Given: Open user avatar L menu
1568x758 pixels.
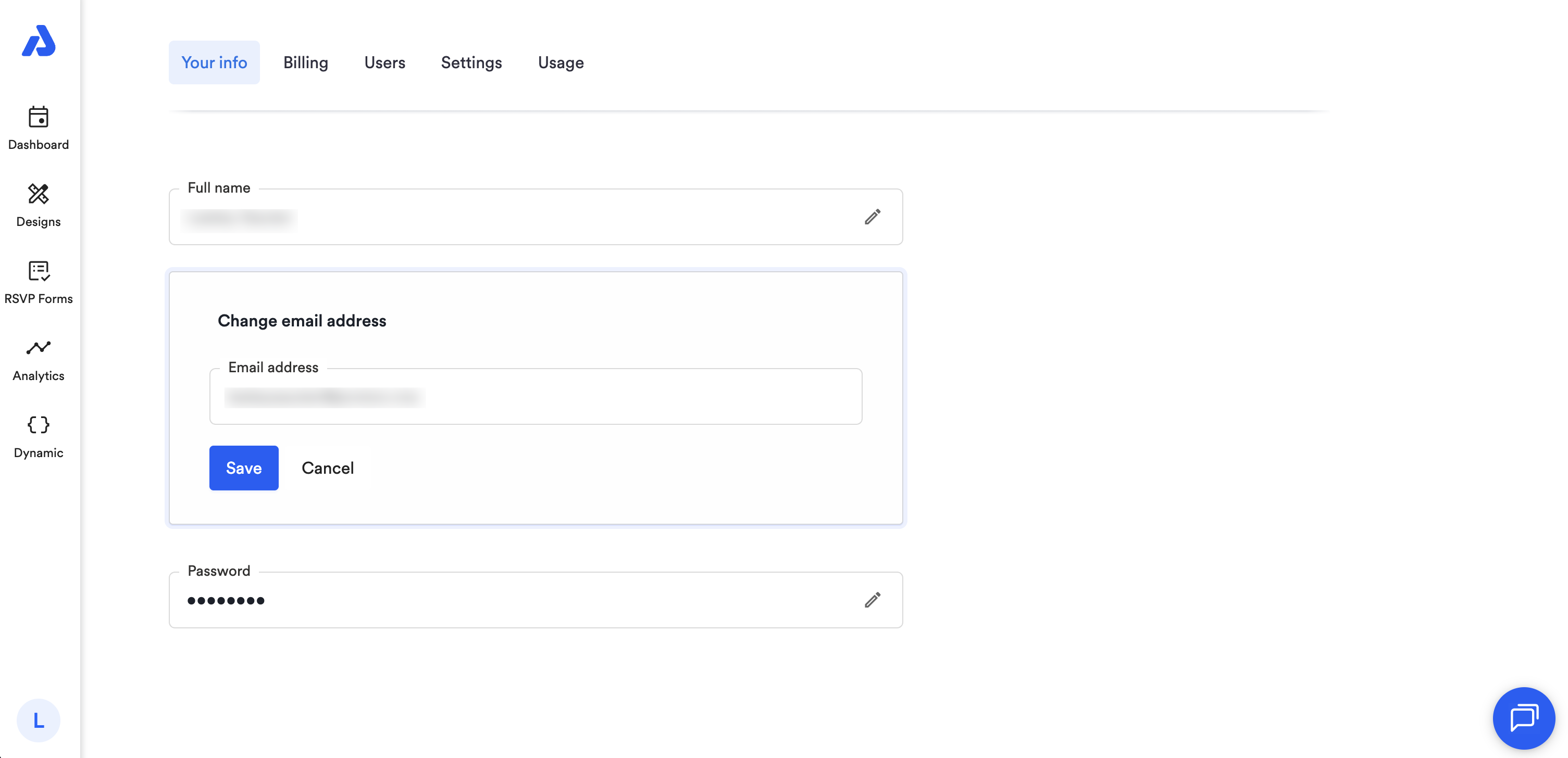Looking at the screenshot, I should pos(39,721).
